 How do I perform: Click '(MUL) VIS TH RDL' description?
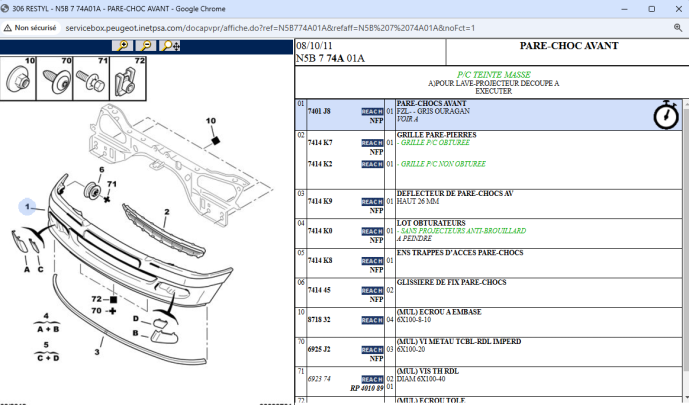point(428,371)
